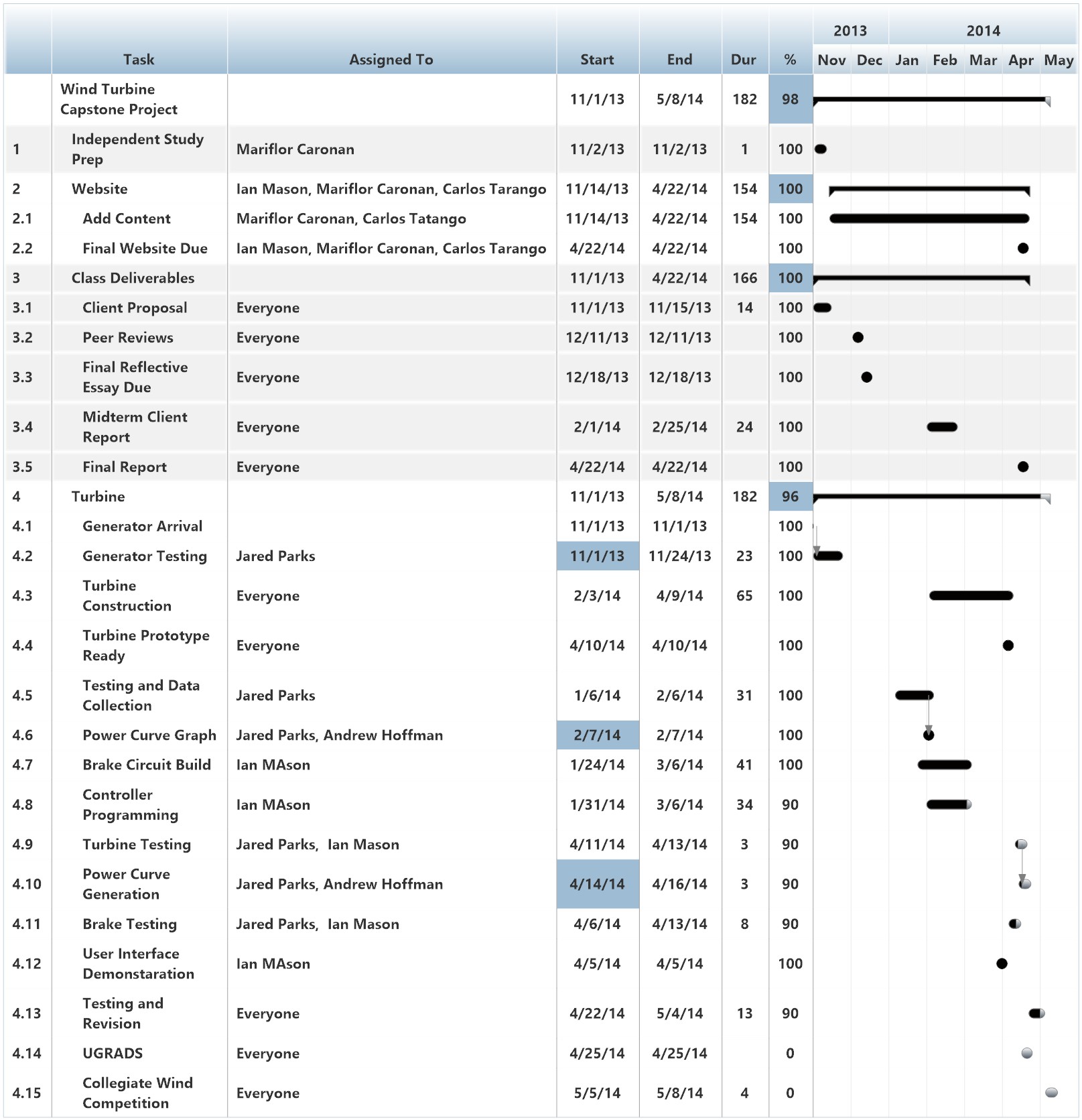Click the highlighted 96 percent Turbine cell

tap(791, 497)
